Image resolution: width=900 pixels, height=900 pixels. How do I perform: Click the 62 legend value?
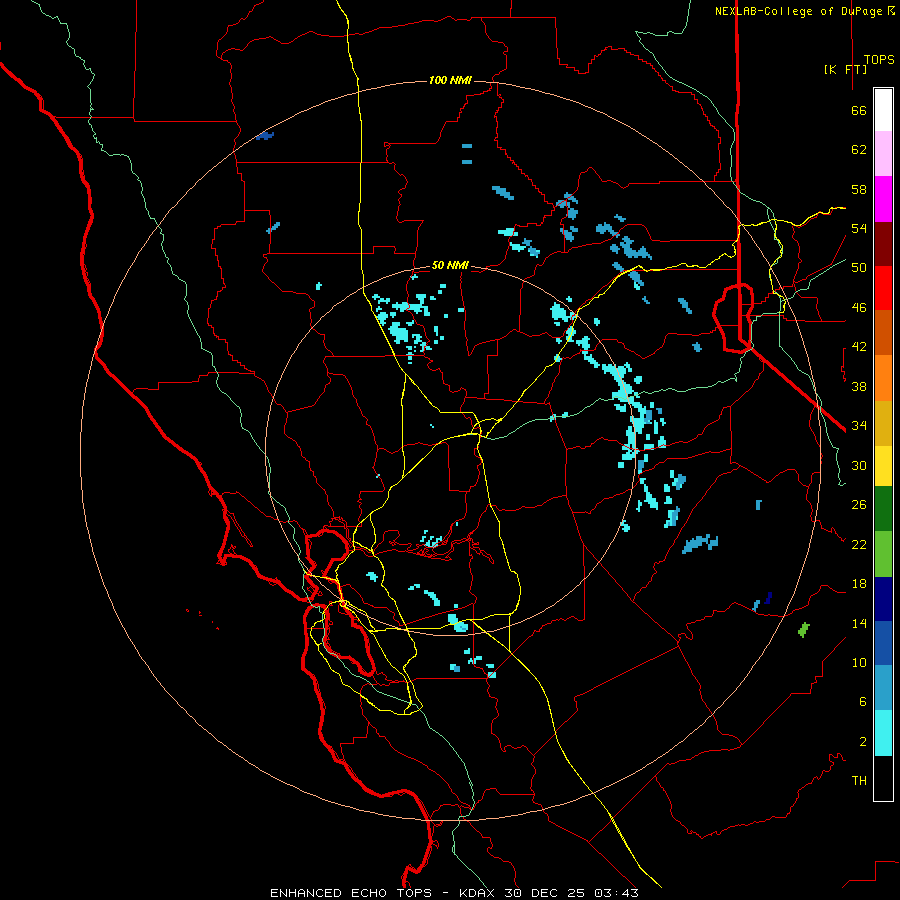pyautogui.click(x=859, y=150)
